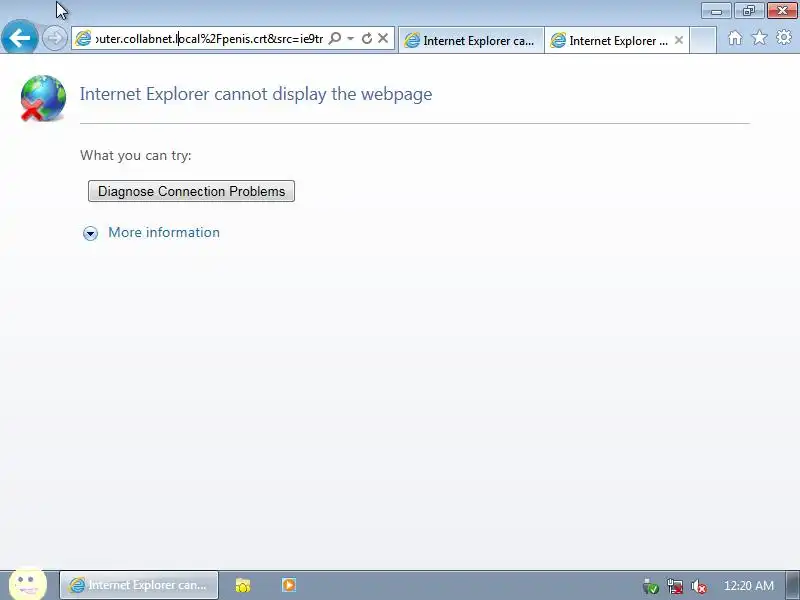
Task: Refresh the page with the circular arrow
Action: (x=367, y=38)
